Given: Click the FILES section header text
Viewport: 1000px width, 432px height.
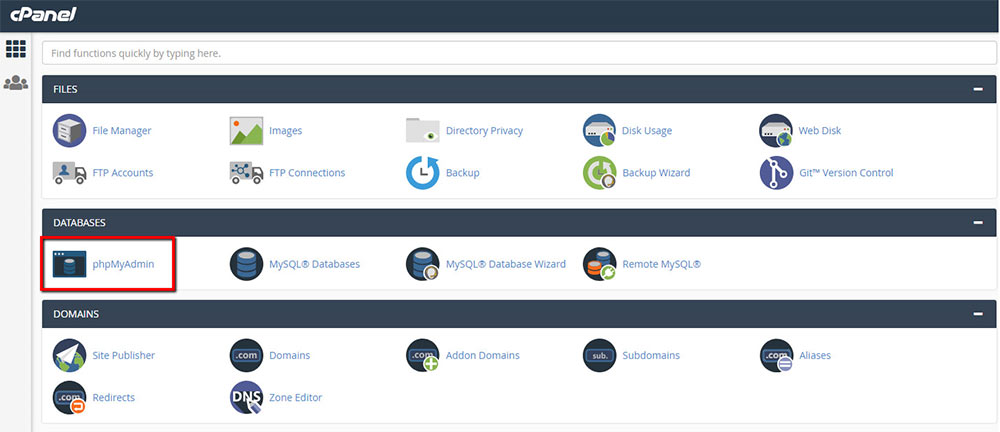Looking at the screenshot, I should click(65, 89).
